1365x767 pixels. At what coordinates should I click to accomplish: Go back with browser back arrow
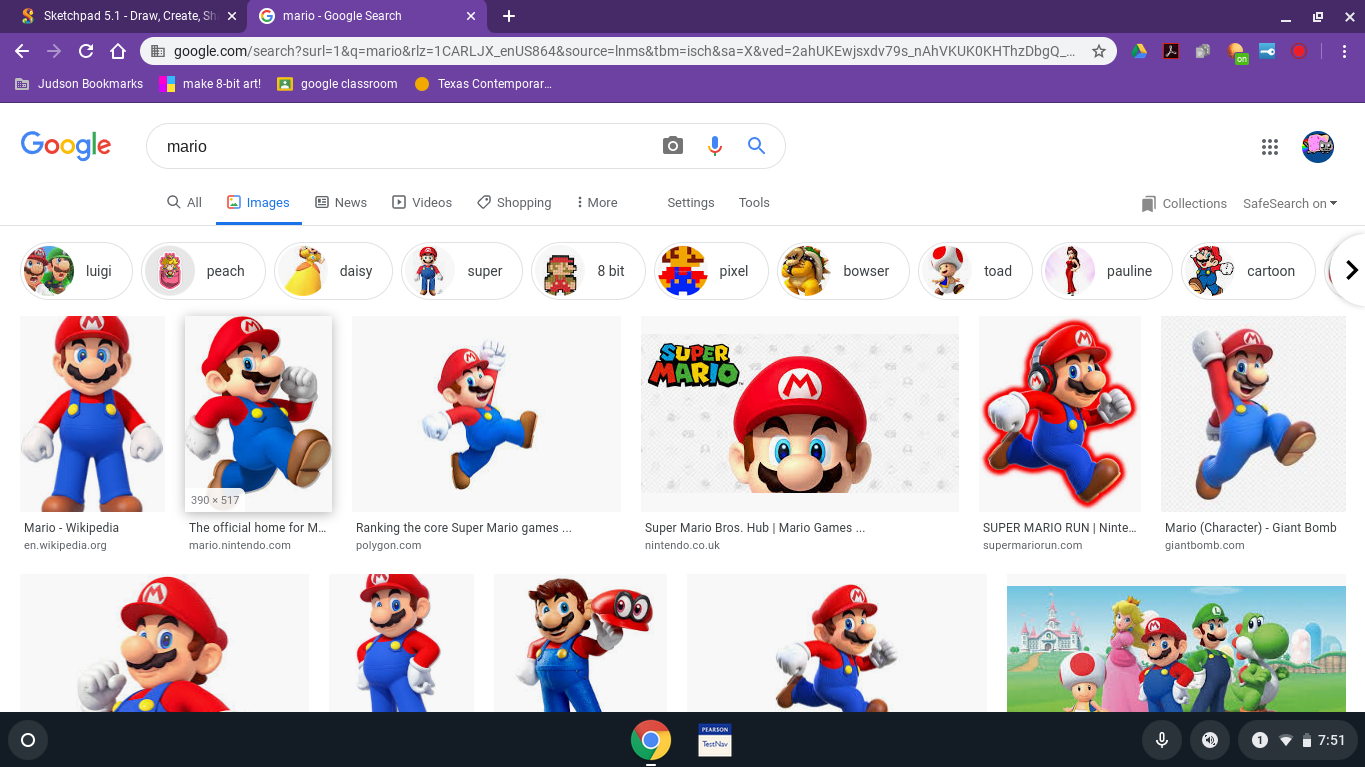(x=22, y=51)
